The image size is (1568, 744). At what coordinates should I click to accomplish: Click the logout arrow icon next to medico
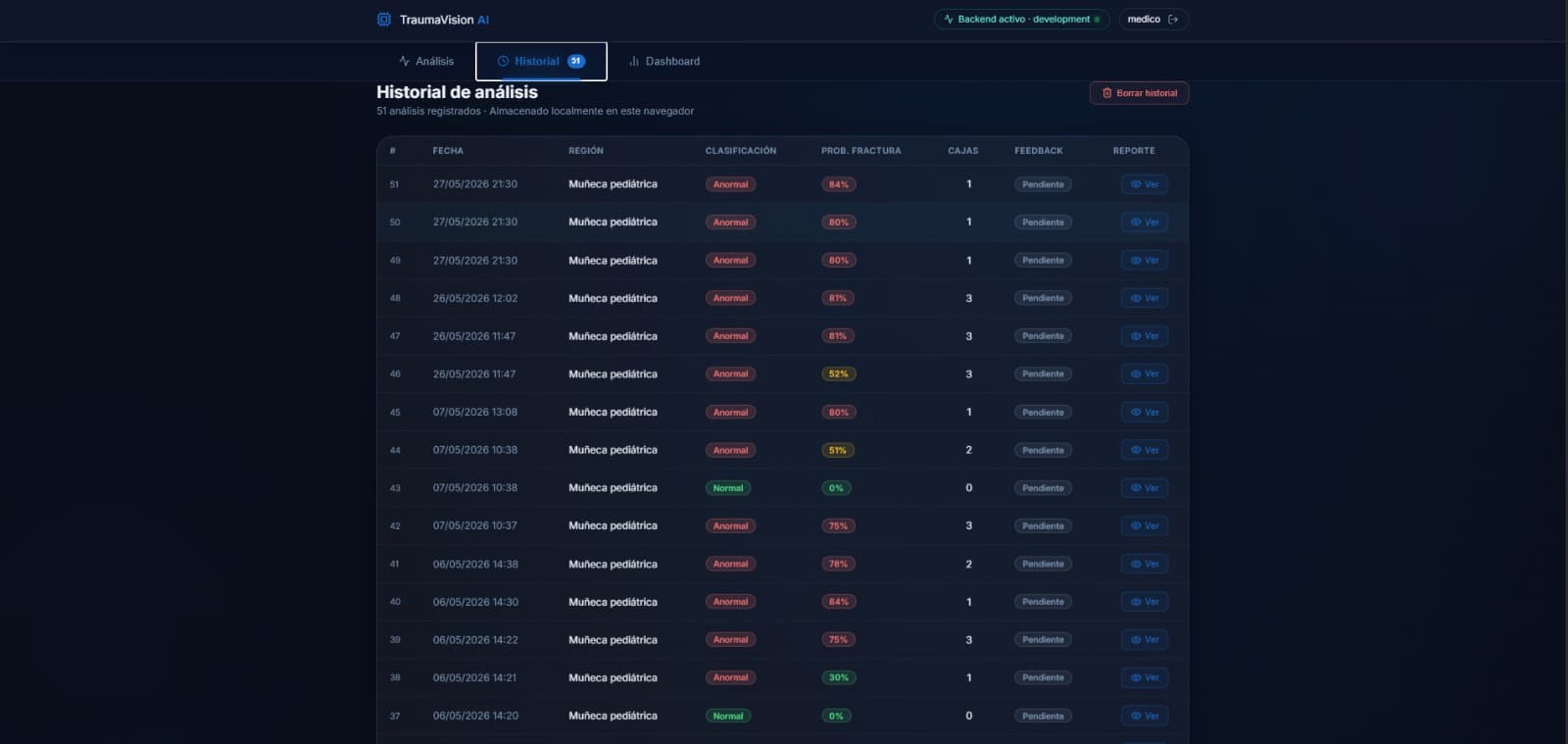click(x=1173, y=20)
